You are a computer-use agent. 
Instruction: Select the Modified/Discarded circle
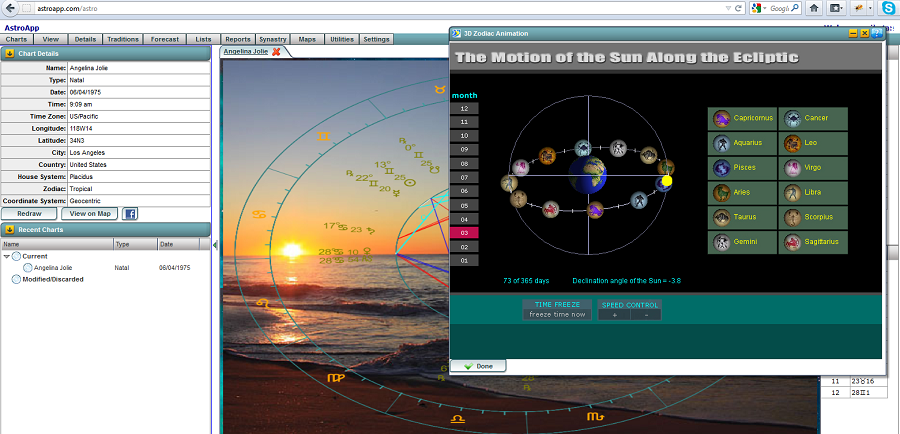(x=17, y=279)
